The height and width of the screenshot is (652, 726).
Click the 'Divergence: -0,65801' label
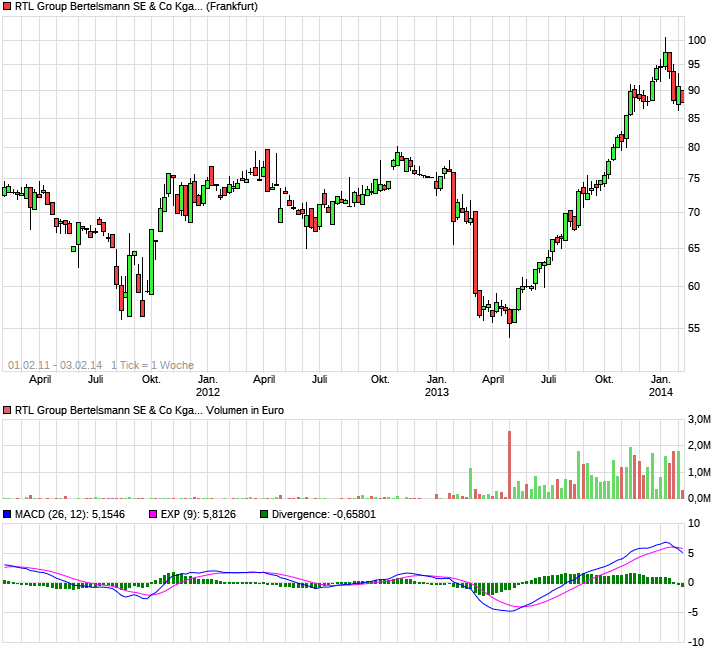(x=324, y=514)
